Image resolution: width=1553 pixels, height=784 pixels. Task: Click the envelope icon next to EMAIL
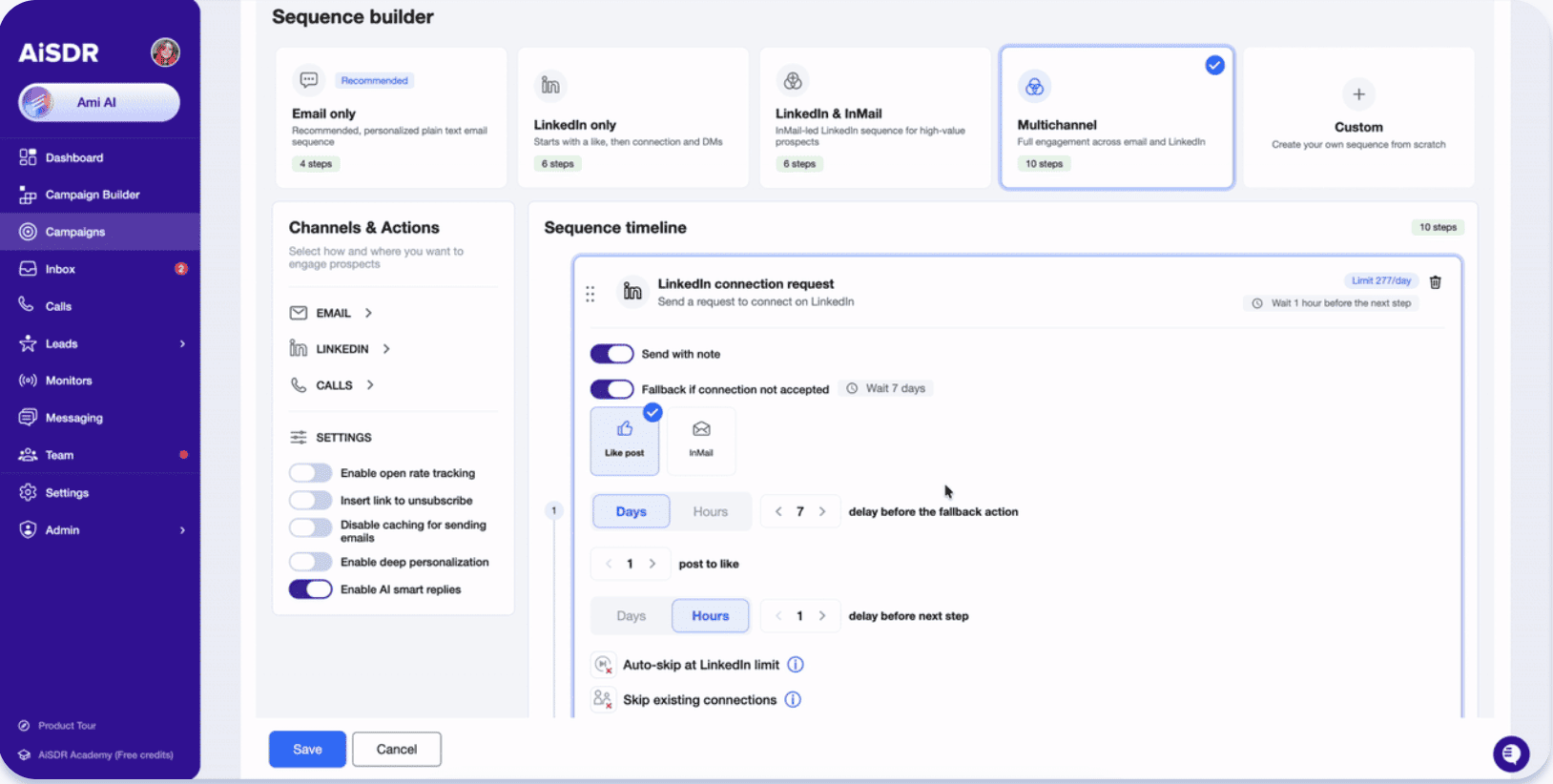[299, 313]
